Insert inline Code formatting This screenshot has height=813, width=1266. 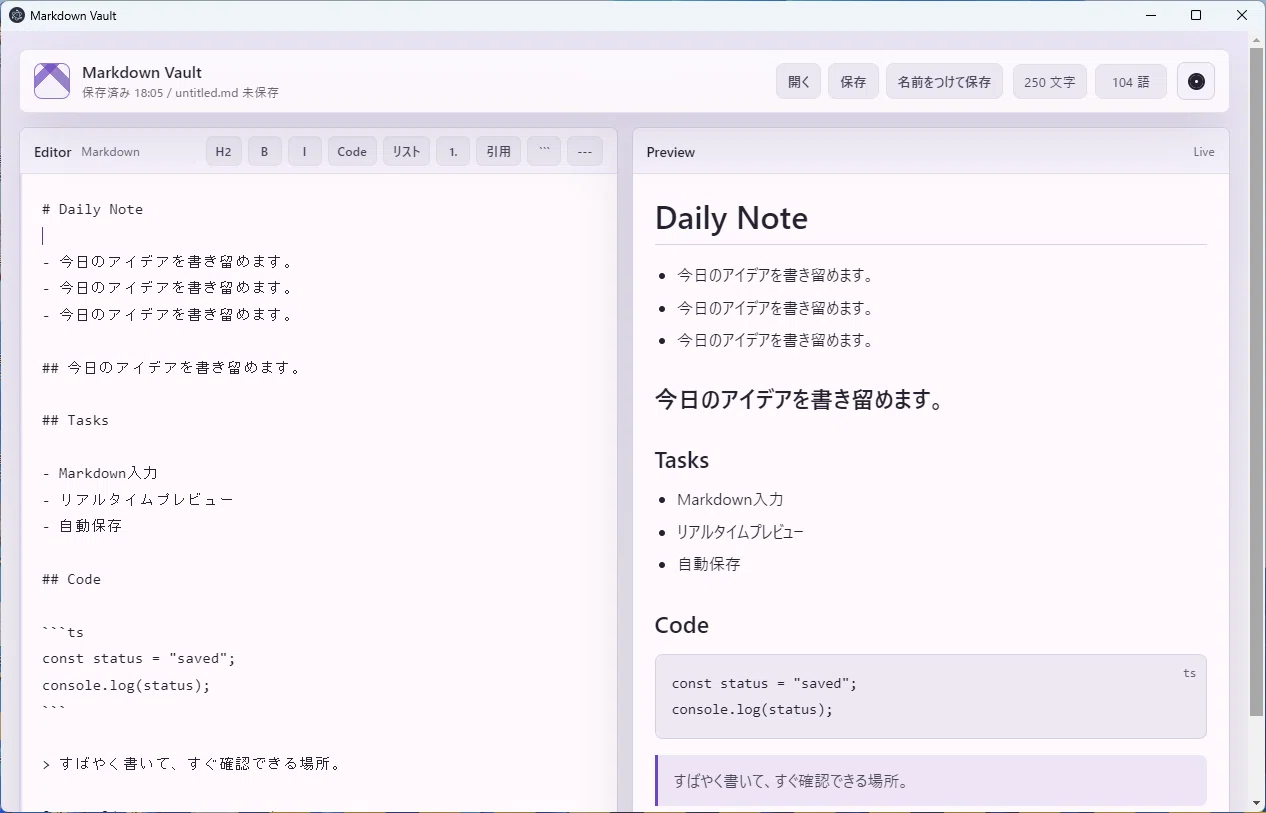[352, 152]
